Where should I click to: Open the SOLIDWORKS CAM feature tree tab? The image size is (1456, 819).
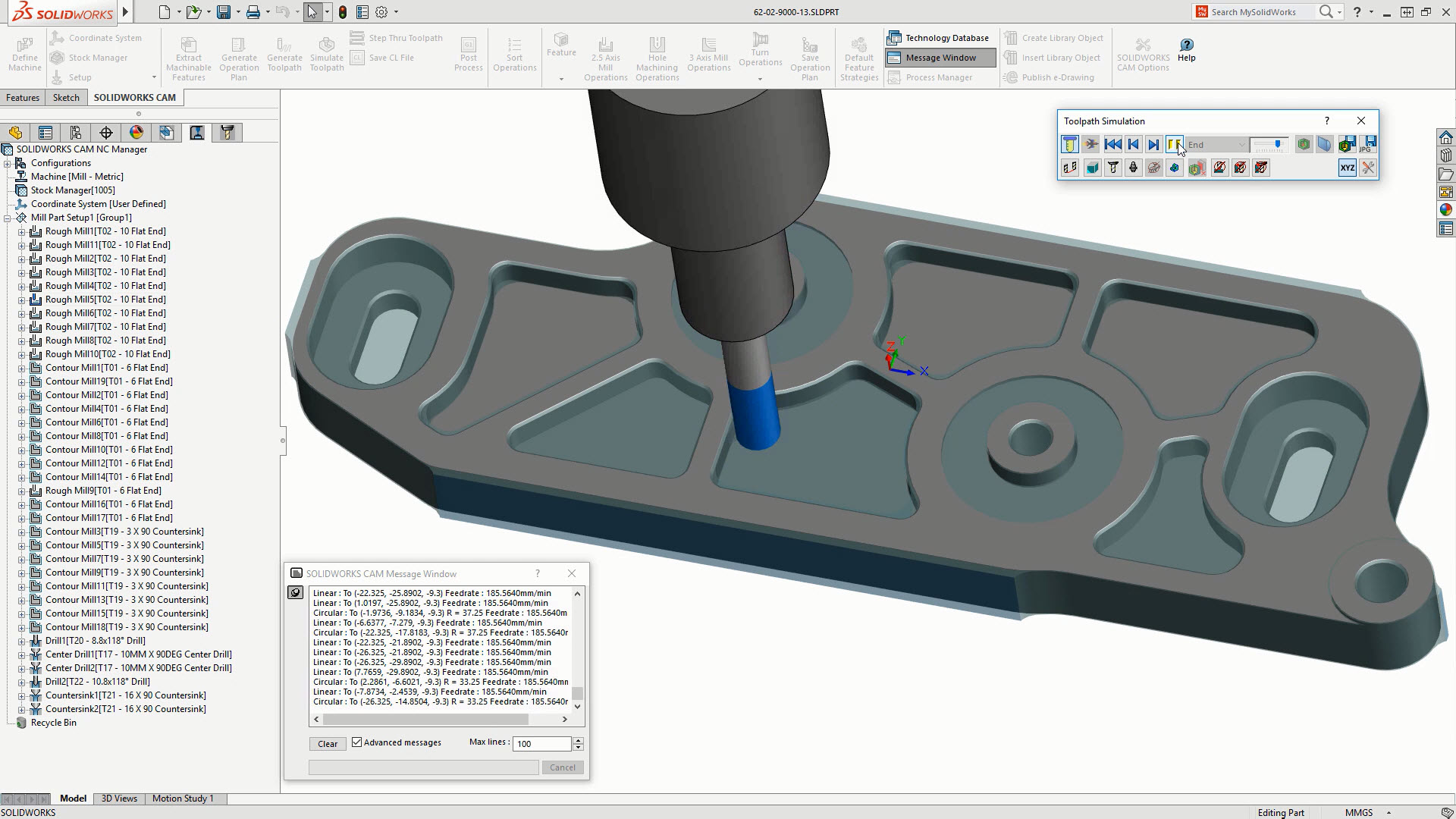coord(167,133)
